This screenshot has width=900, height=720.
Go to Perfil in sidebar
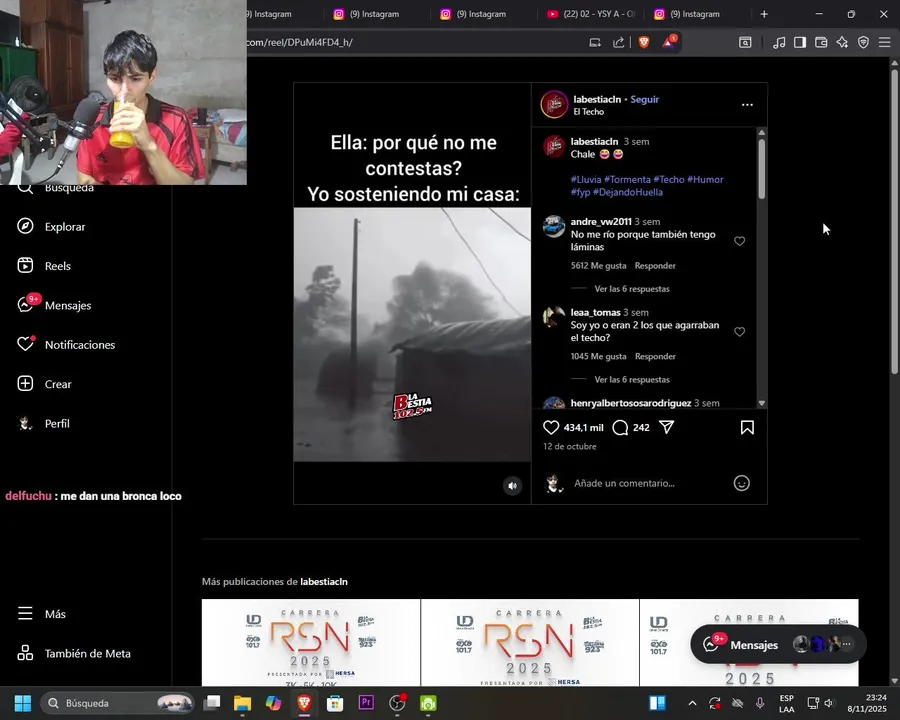[44, 423]
